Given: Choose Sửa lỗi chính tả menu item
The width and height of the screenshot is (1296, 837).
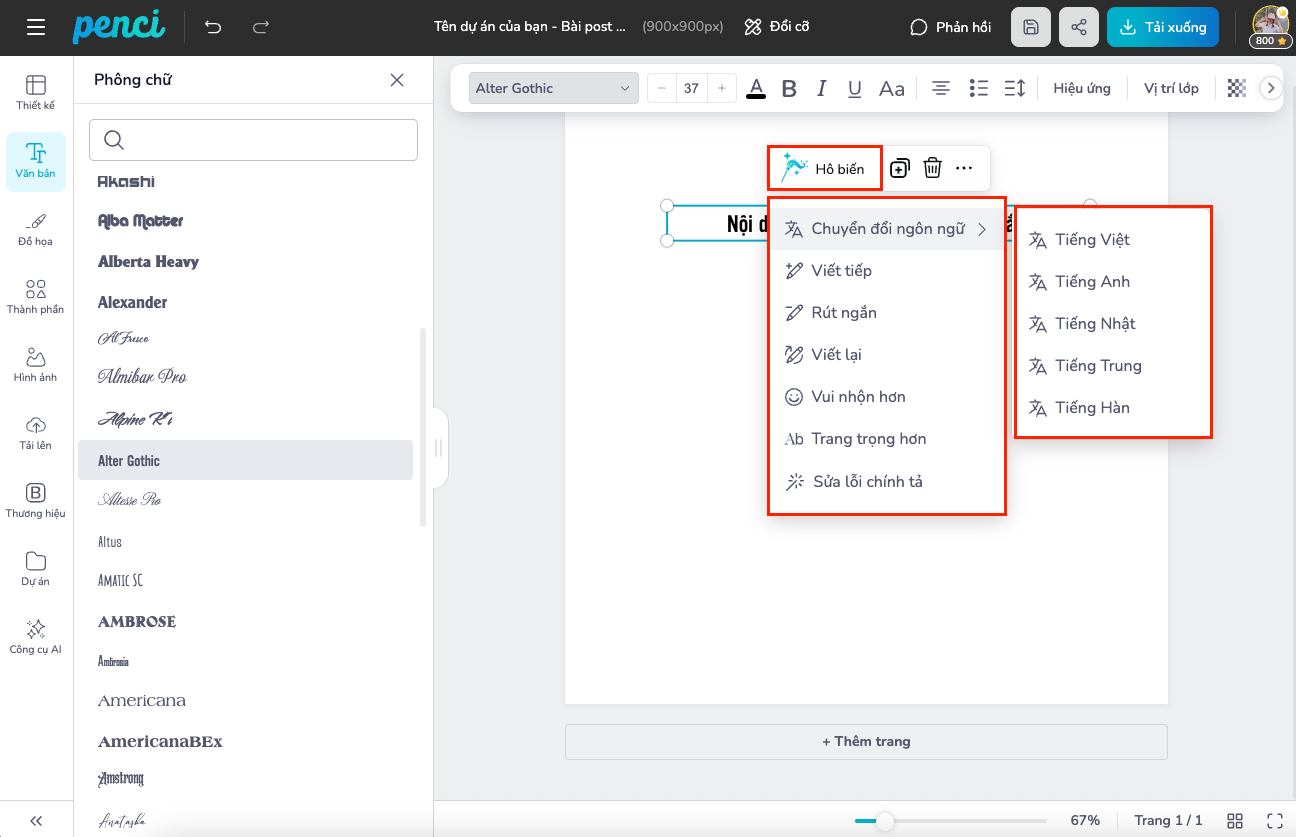Looking at the screenshot, I should click(x=867, y=482).
